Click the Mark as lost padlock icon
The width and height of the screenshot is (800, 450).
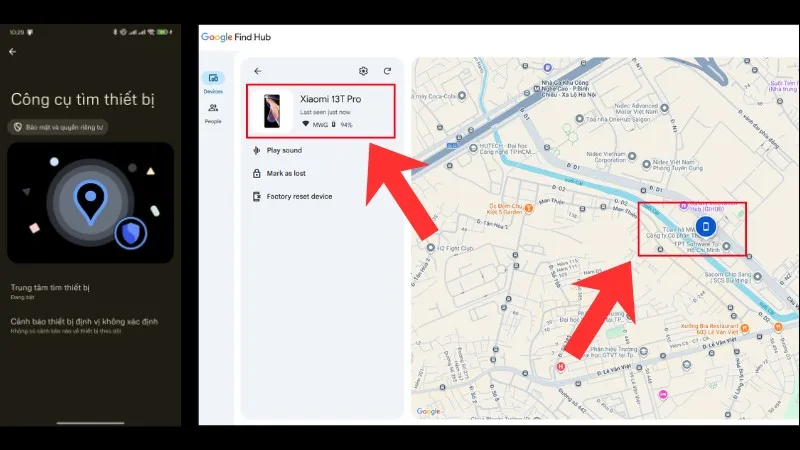[x=257, y=173]
